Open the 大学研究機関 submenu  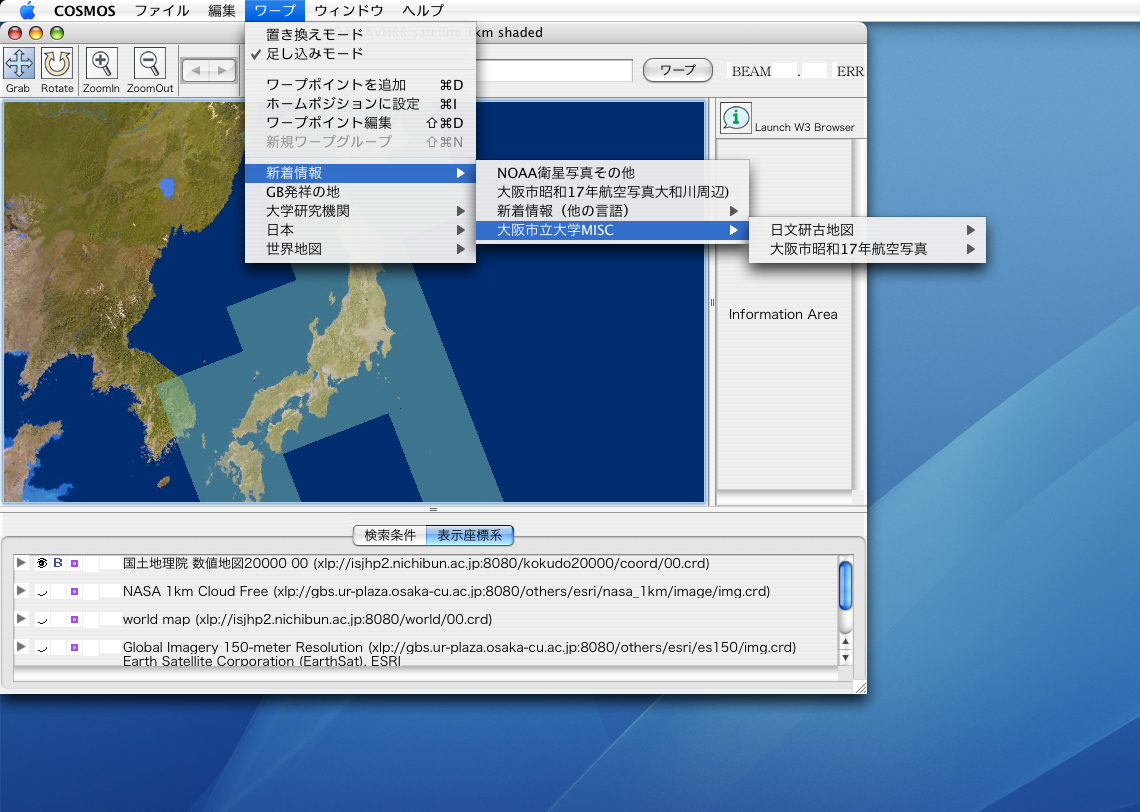361,211
